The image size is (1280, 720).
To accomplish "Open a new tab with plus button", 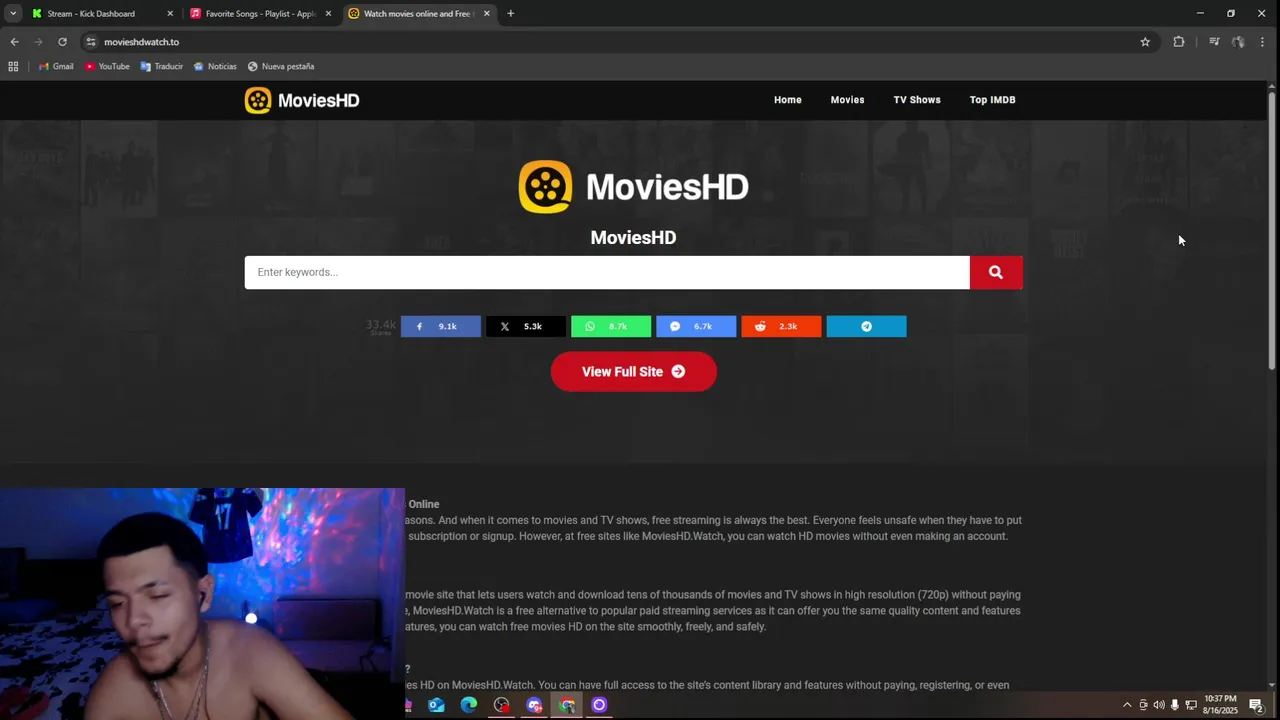I will click(510, 13).
